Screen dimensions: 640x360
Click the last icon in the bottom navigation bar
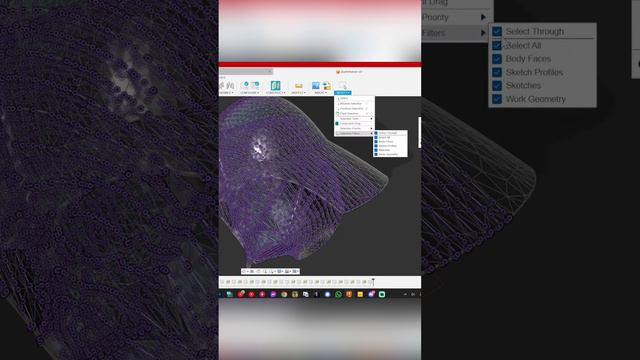click(x=295, y=271)
